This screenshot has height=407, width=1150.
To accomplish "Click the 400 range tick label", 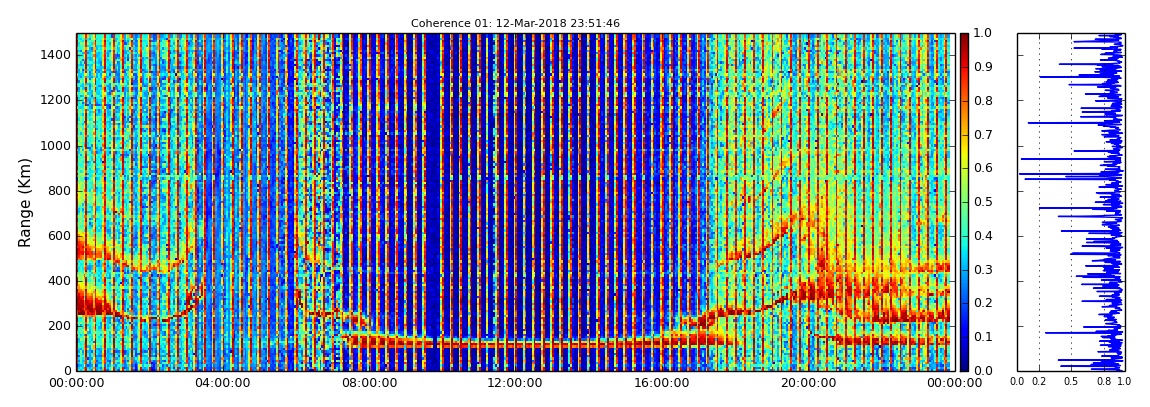I will (61, 281).
